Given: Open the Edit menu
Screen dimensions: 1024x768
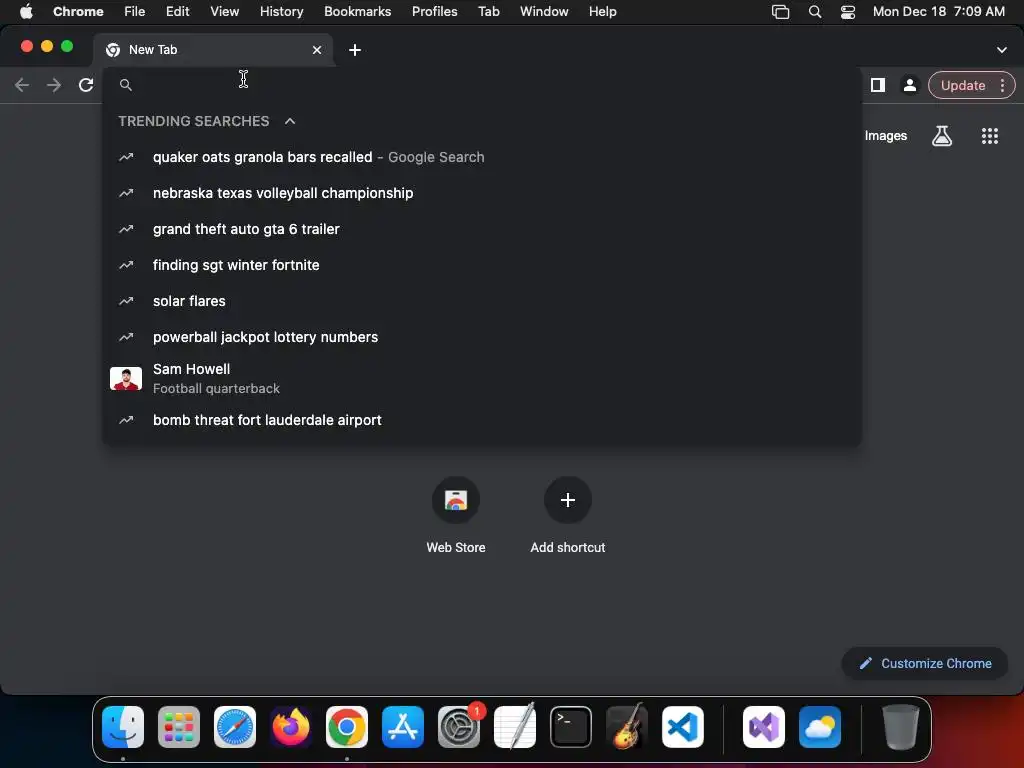Looking at the screenshot, I should (177, 12).
